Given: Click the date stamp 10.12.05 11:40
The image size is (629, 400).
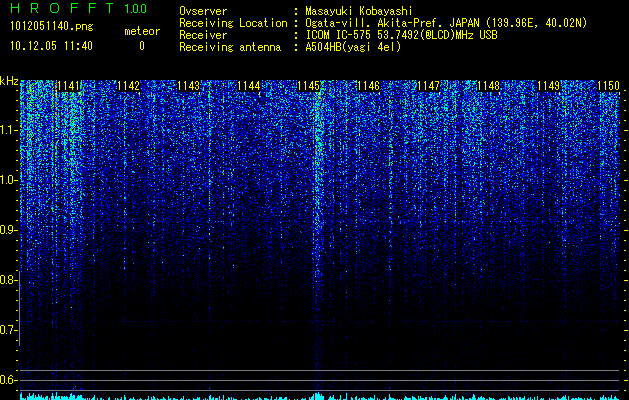Looking at the screenshot, I should tap(51, 46).
